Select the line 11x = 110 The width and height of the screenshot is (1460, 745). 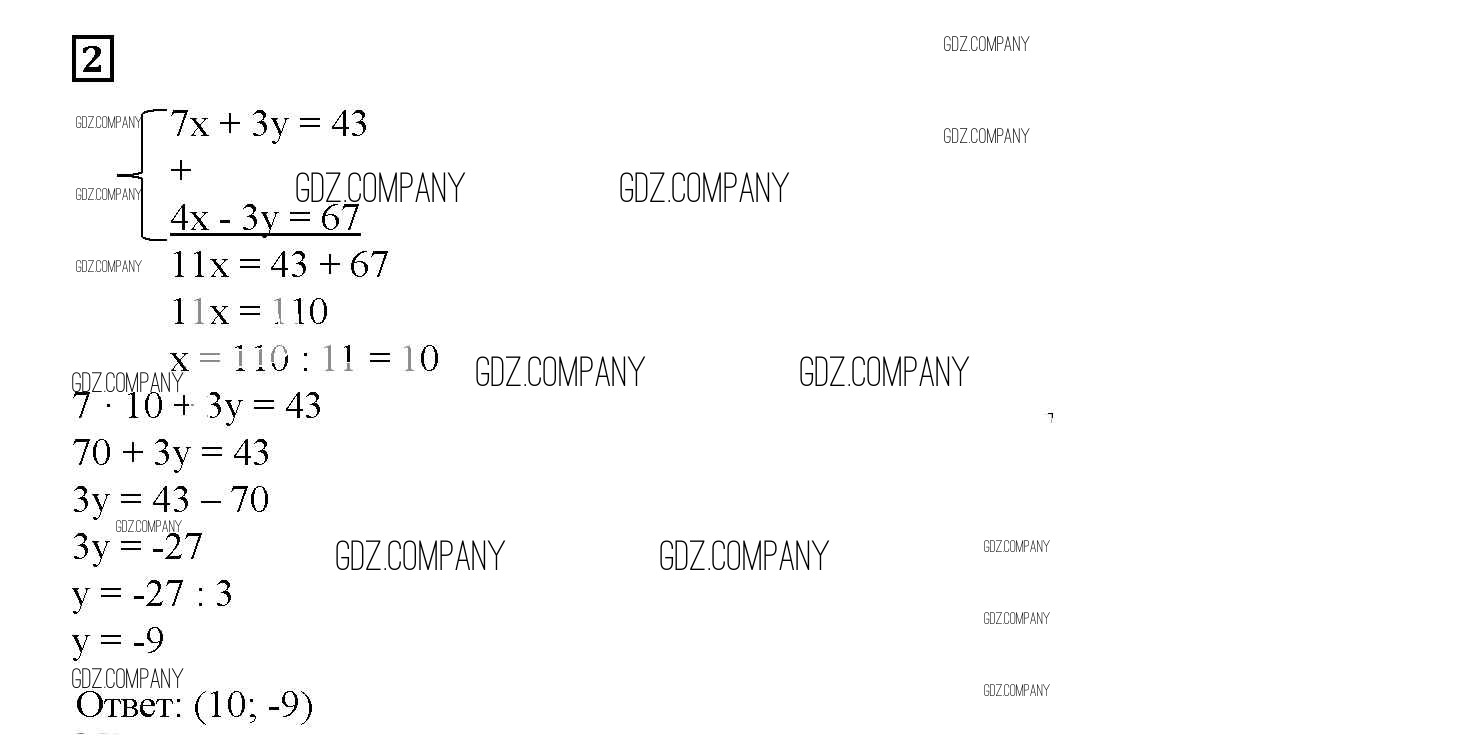(x=249, y=312)
